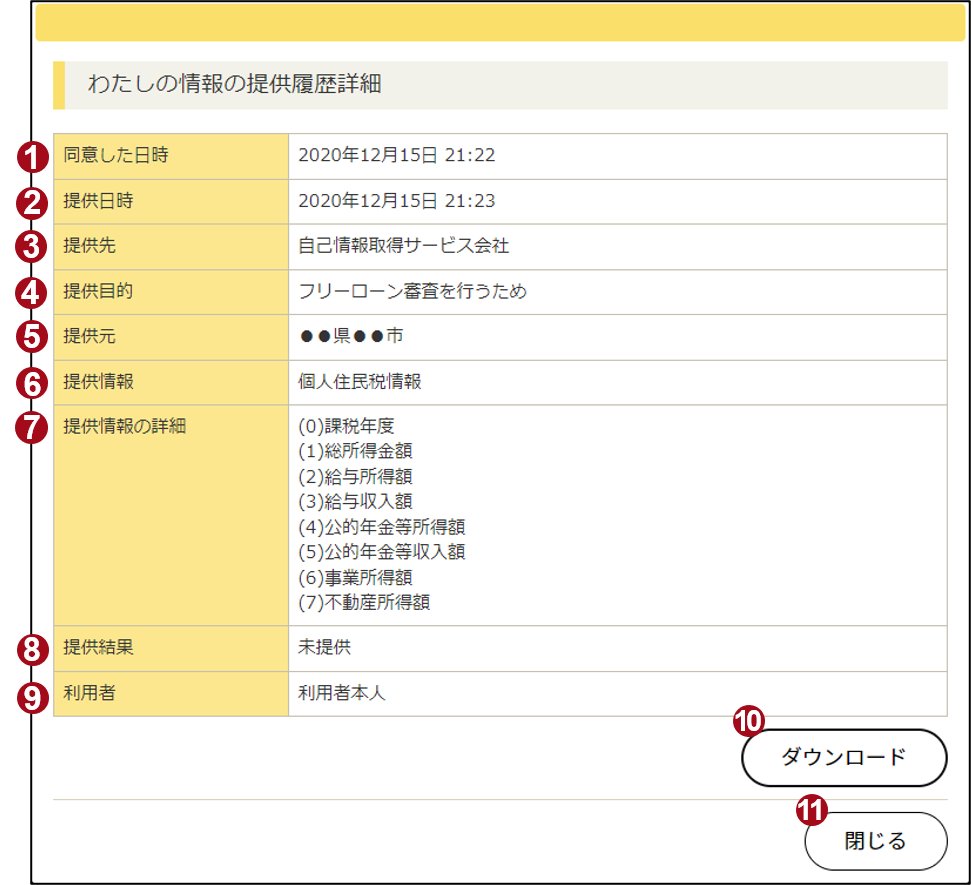
Task: Click the red number 11 callout marker
Action: (x=811, y=809)
